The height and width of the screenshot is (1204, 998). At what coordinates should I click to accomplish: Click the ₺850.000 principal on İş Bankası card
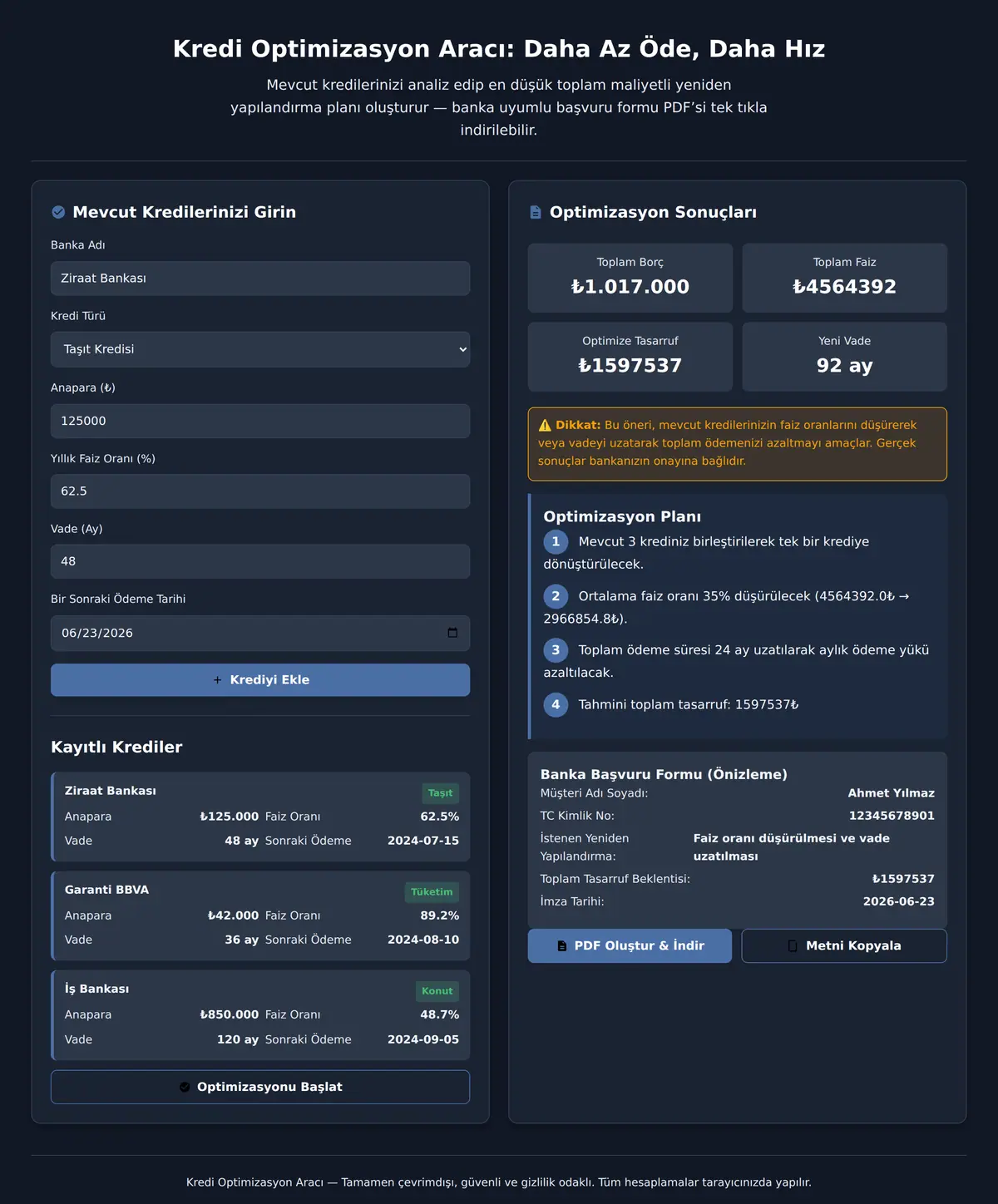[x=230, y=1014]
